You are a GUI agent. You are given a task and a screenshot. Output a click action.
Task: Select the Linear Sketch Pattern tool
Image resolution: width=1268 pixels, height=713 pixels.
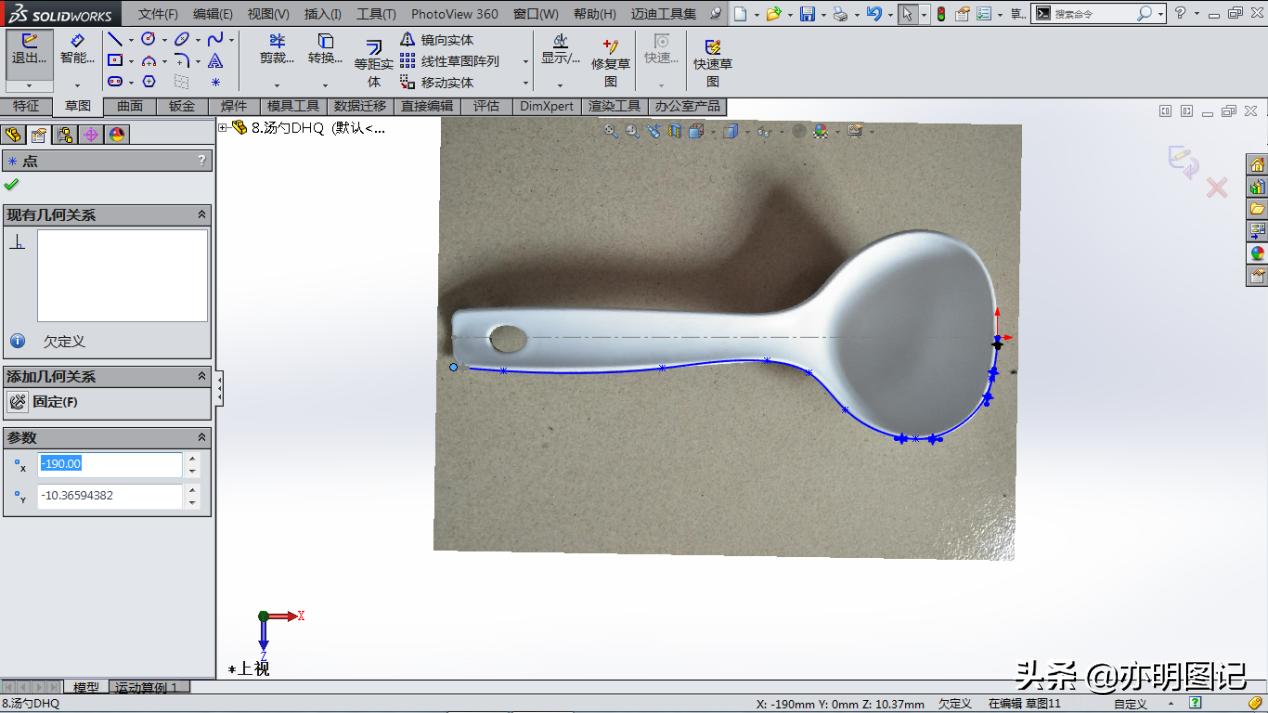click(448, 59)
